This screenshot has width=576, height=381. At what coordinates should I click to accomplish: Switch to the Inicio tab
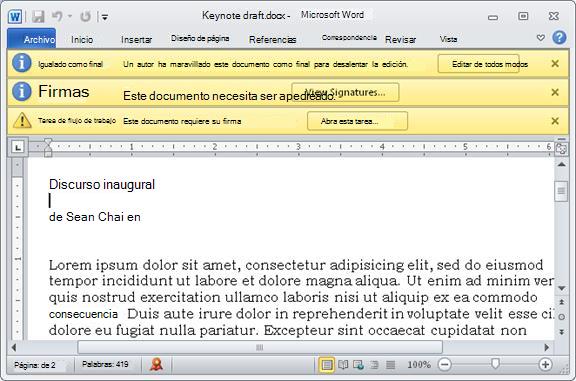82,39
